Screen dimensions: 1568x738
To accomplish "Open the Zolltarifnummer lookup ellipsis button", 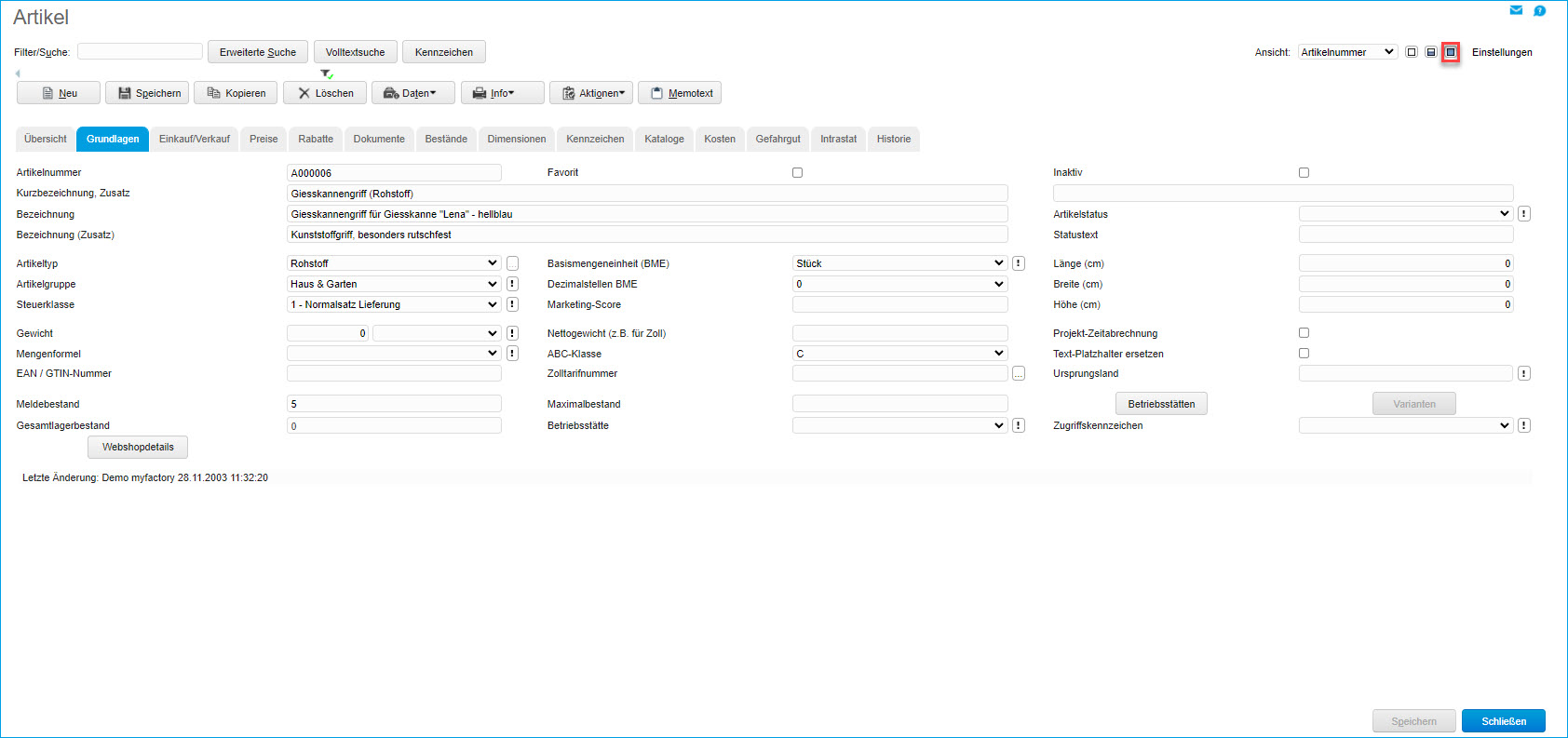I will point(1019,374).
